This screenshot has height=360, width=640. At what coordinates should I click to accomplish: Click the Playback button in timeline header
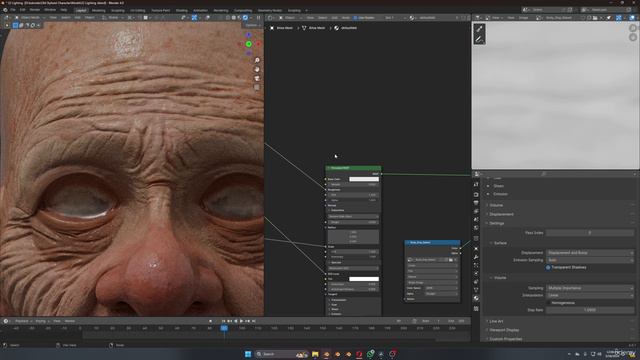click(23, 321)
